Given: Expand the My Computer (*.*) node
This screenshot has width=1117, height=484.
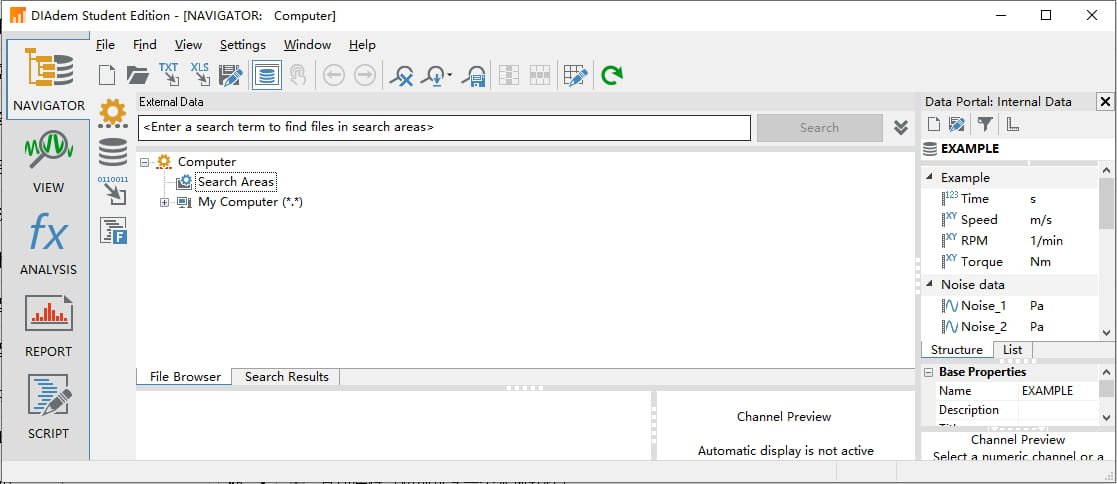Looking at the screenshot, I should pyautogui.click(x=165, y=202).
